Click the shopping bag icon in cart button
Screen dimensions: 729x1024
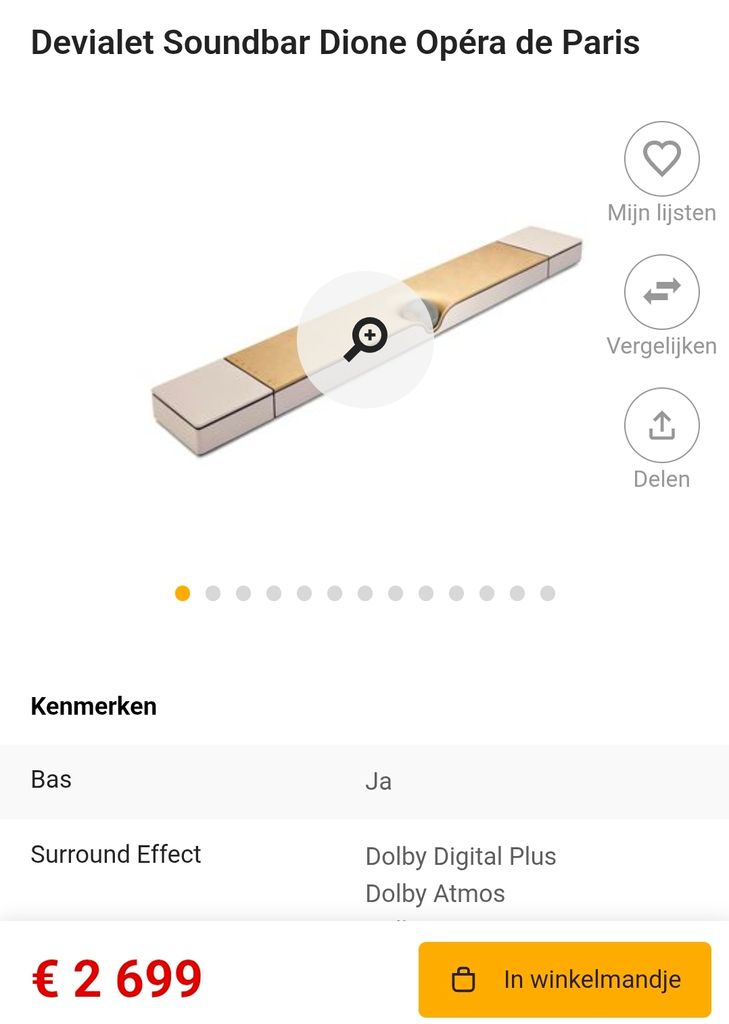[x=463, y=980]
